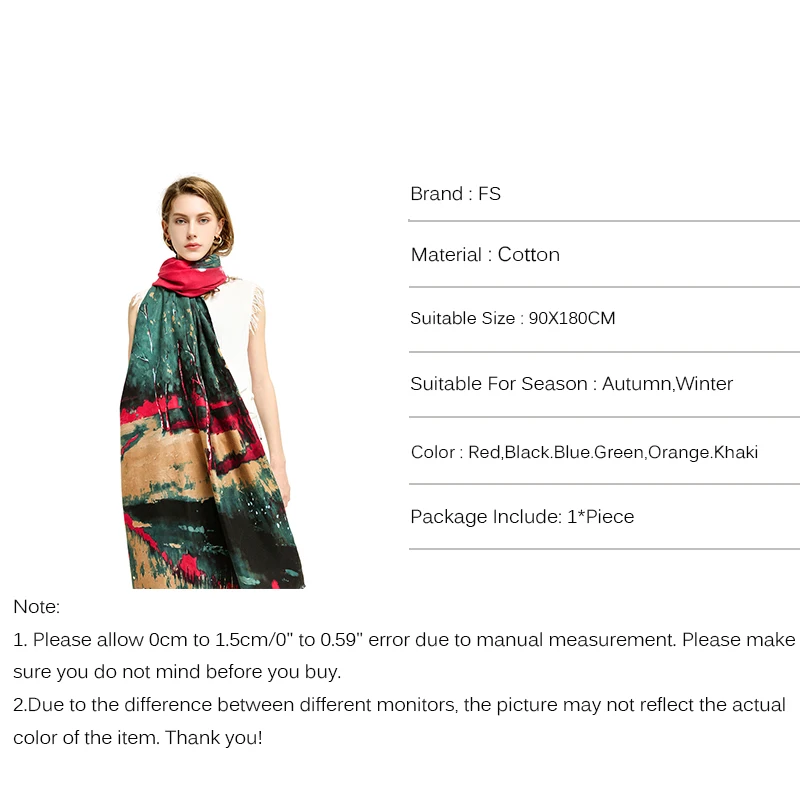Click the word Cotton
The image size is (800, 800).
(529, 255)
